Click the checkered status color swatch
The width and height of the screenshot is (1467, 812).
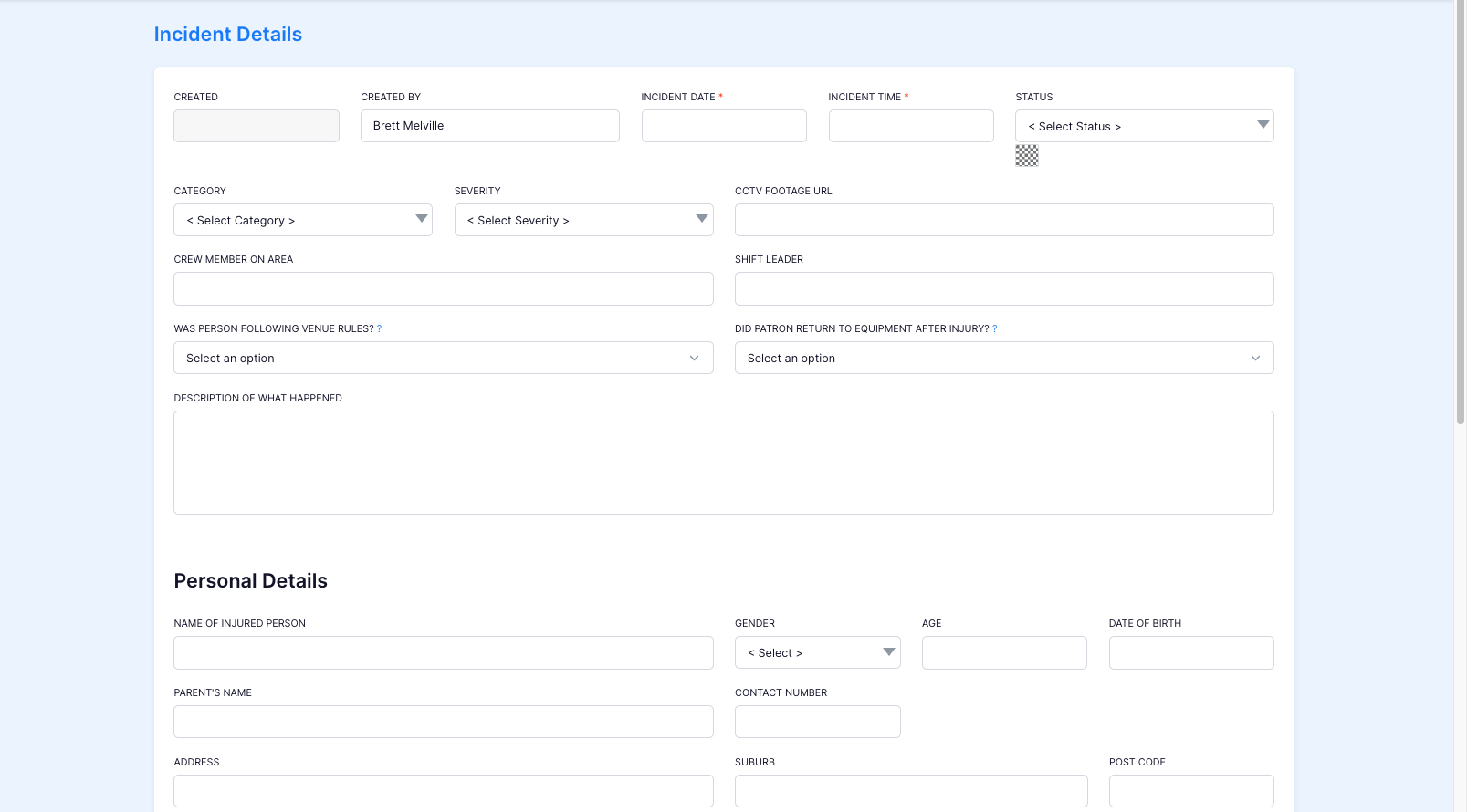pos(1026,156)
